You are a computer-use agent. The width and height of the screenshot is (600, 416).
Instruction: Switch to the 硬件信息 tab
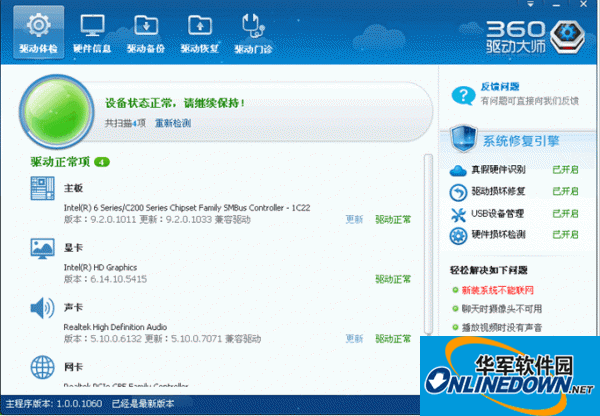coord(92,33)
